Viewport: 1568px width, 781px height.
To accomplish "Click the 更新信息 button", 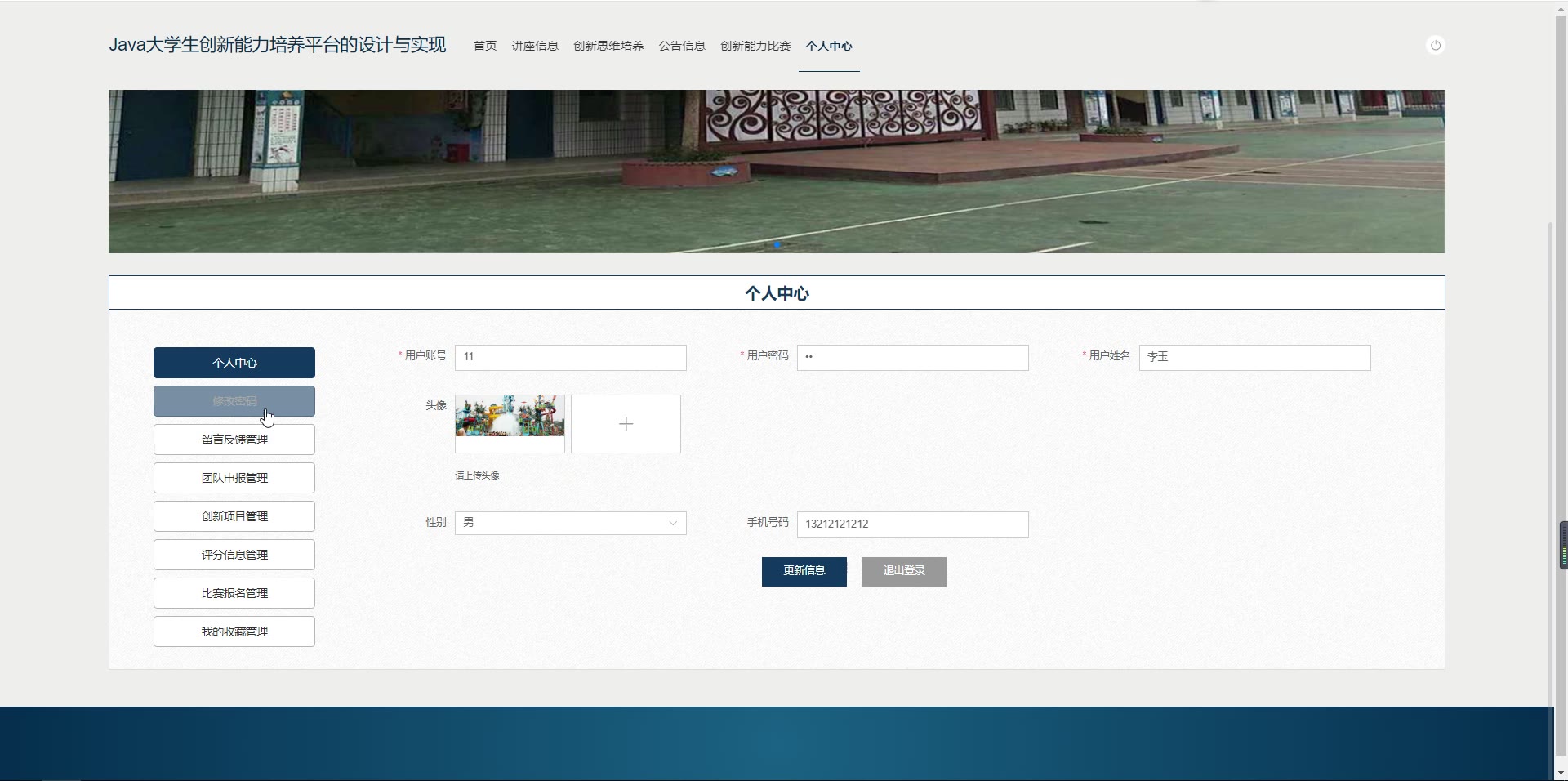I will click(804, 571).
